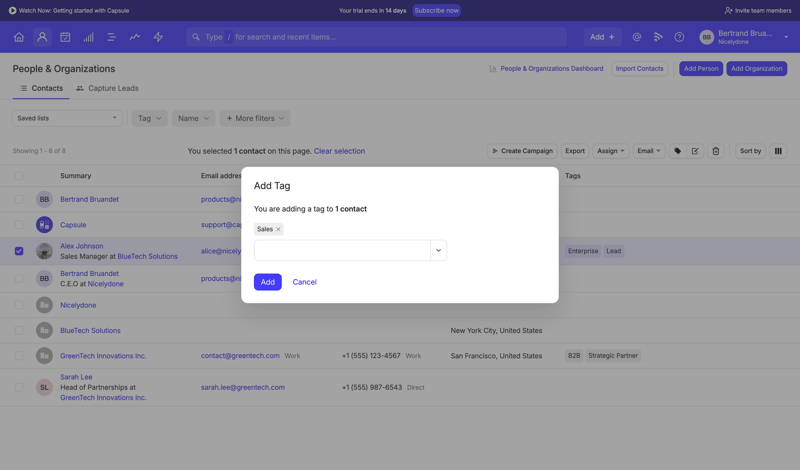Click the Alex Johnson avatar photo
Viewport: 800px width, 470px height.
tap(44, 251)
